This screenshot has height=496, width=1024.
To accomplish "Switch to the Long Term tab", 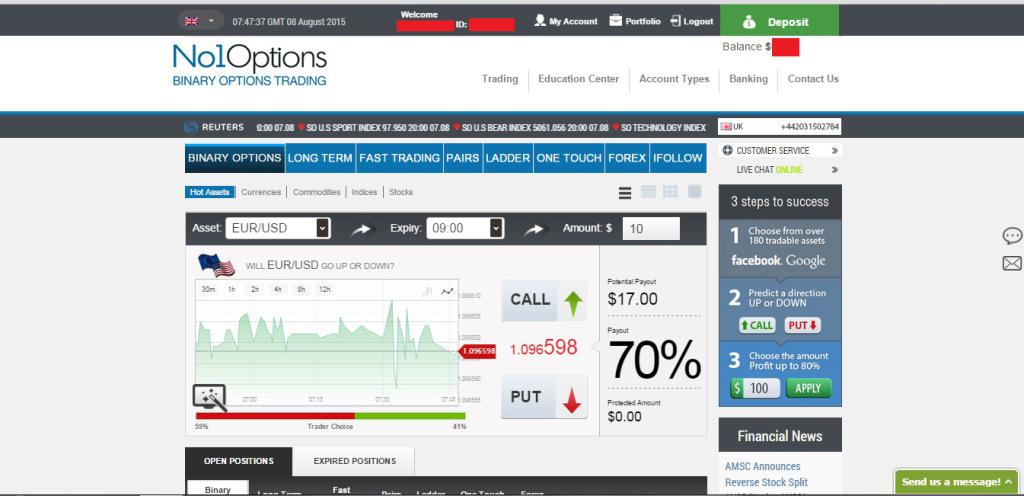I will pyautogui.click(x=320, y=158).
